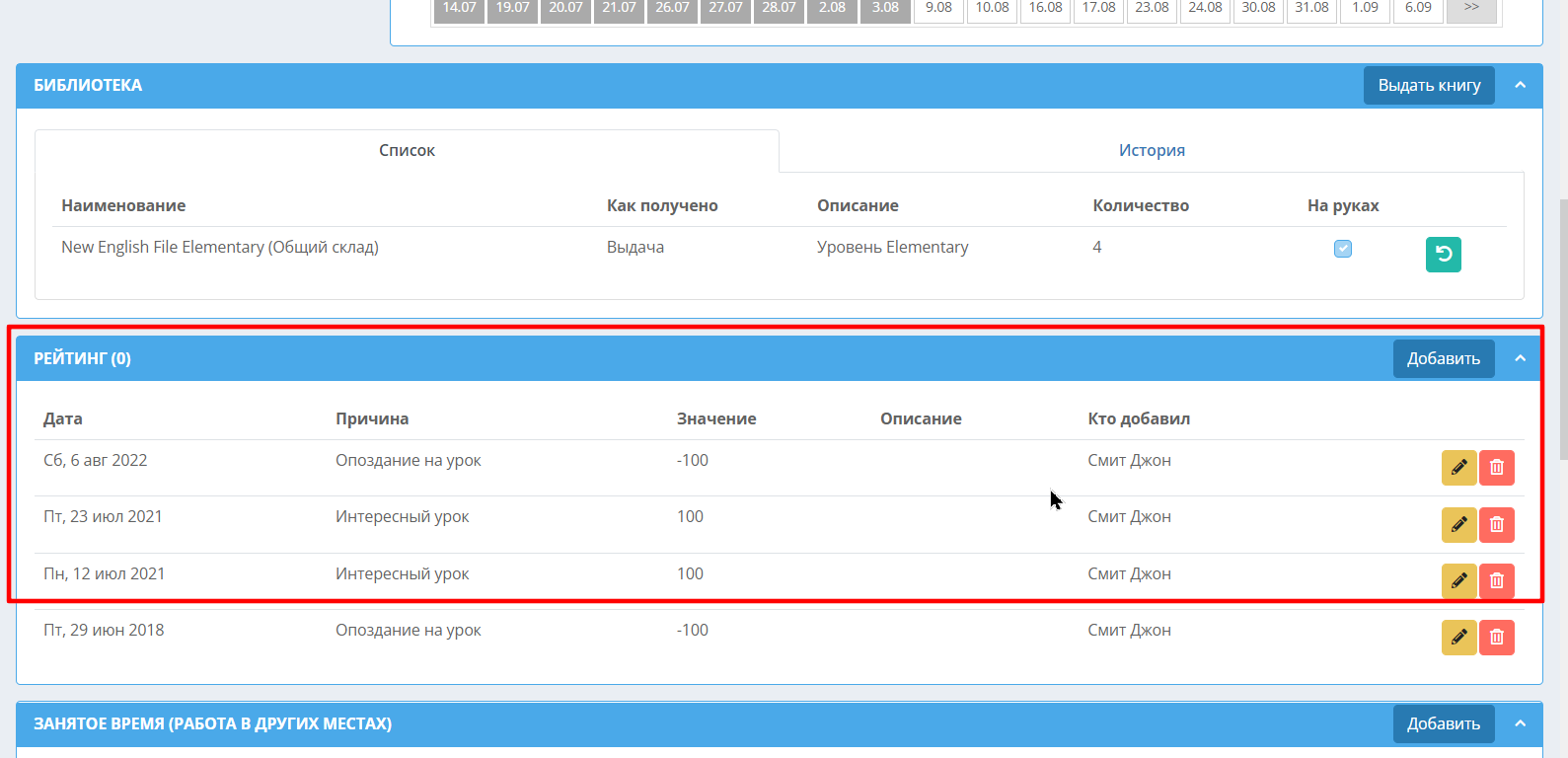Click value -100 in the 6 авг 2022 row
The width and height of the screenshot is (1568, 758).
tap(693, 460)
